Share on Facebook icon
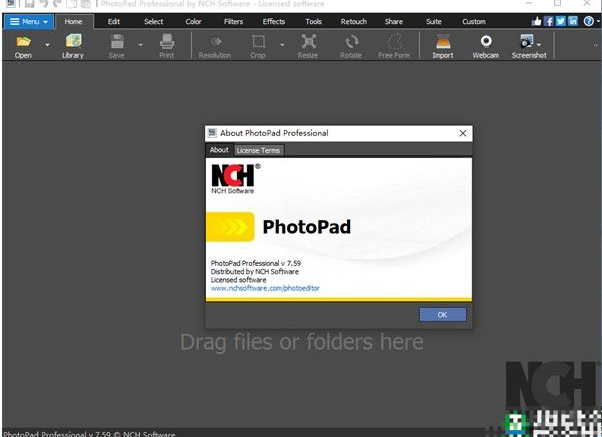The height and width of the screenshot is (437, 602). click(549, 22)
